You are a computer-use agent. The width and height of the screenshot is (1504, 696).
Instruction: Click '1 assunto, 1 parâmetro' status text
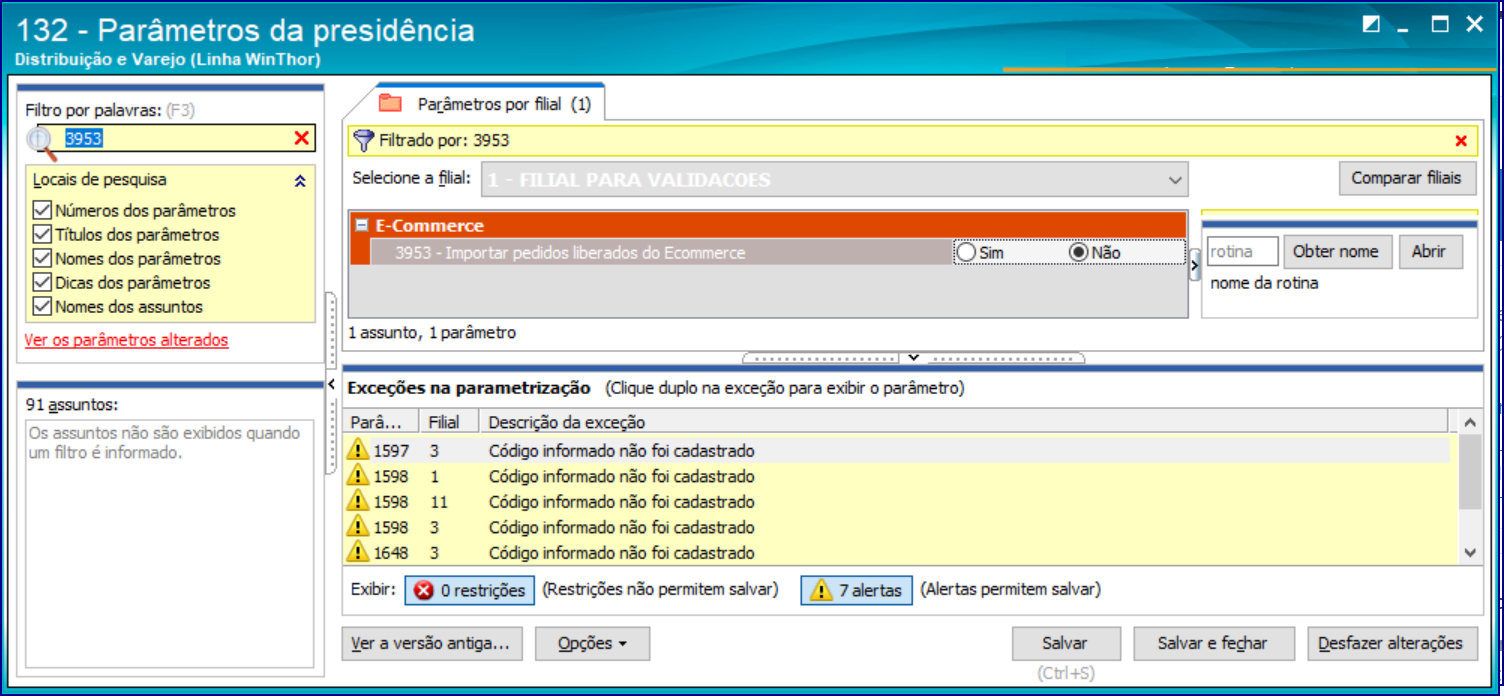click(432, 333)
